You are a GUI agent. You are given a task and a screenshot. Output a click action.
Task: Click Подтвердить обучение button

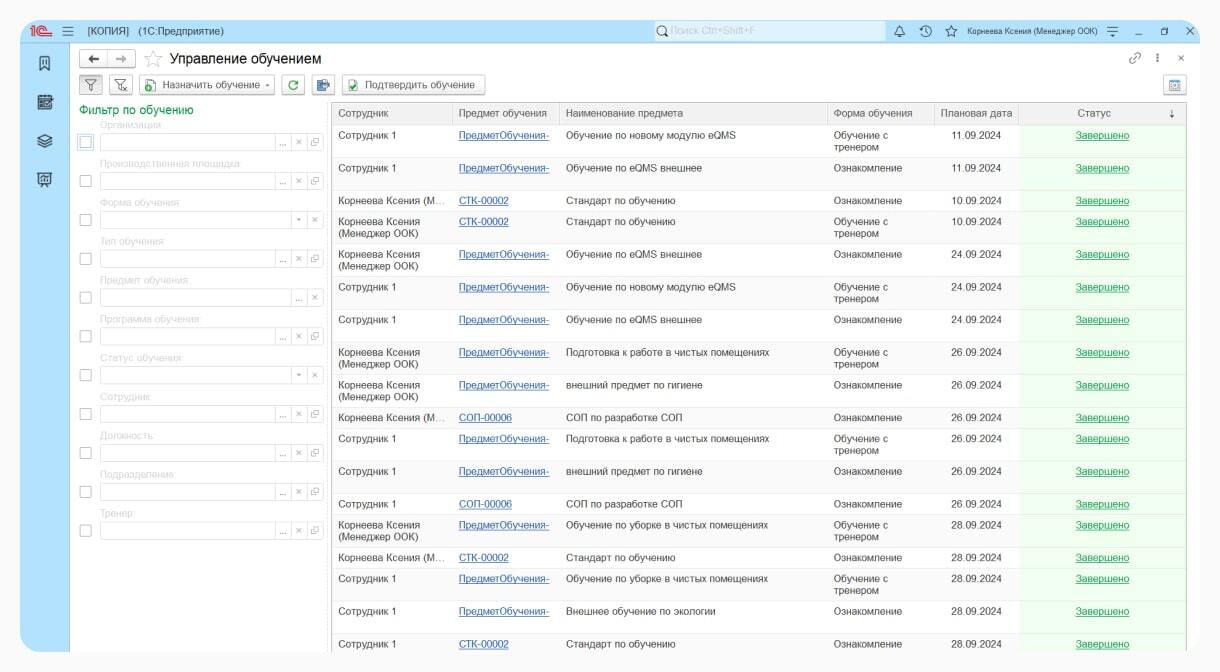(x=413, y=85)
